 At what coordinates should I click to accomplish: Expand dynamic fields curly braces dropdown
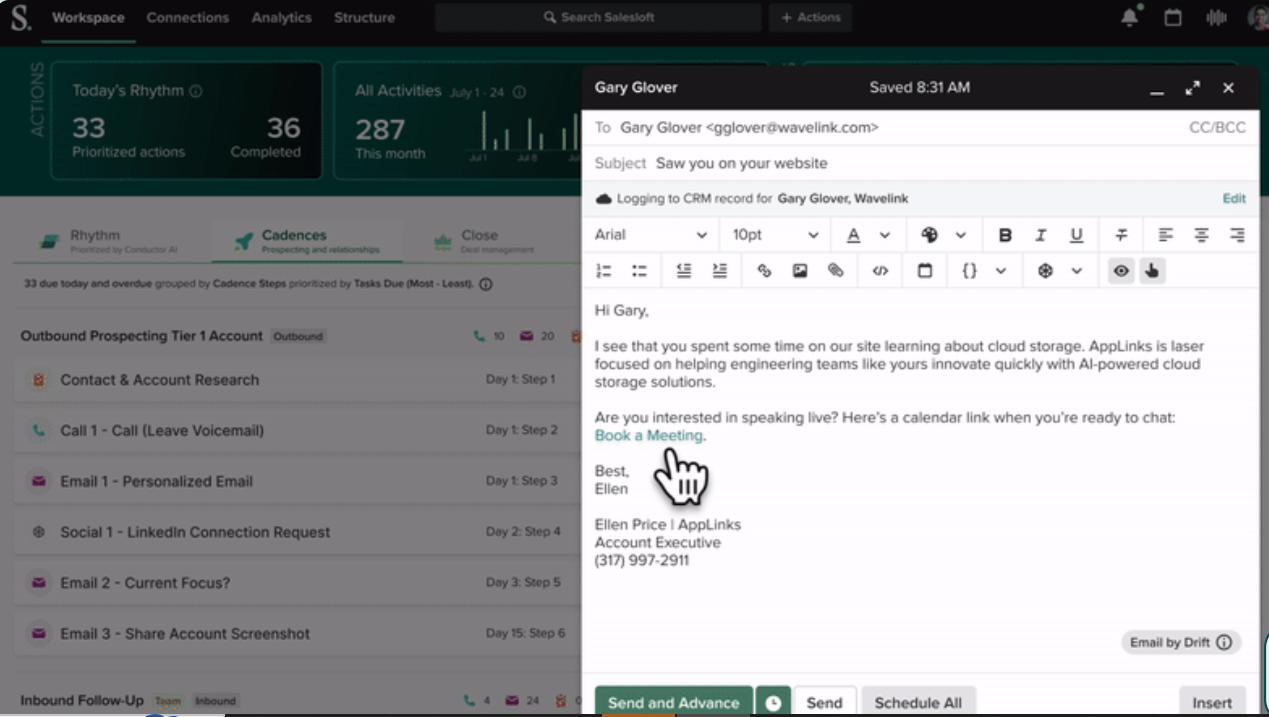(984, 271)
